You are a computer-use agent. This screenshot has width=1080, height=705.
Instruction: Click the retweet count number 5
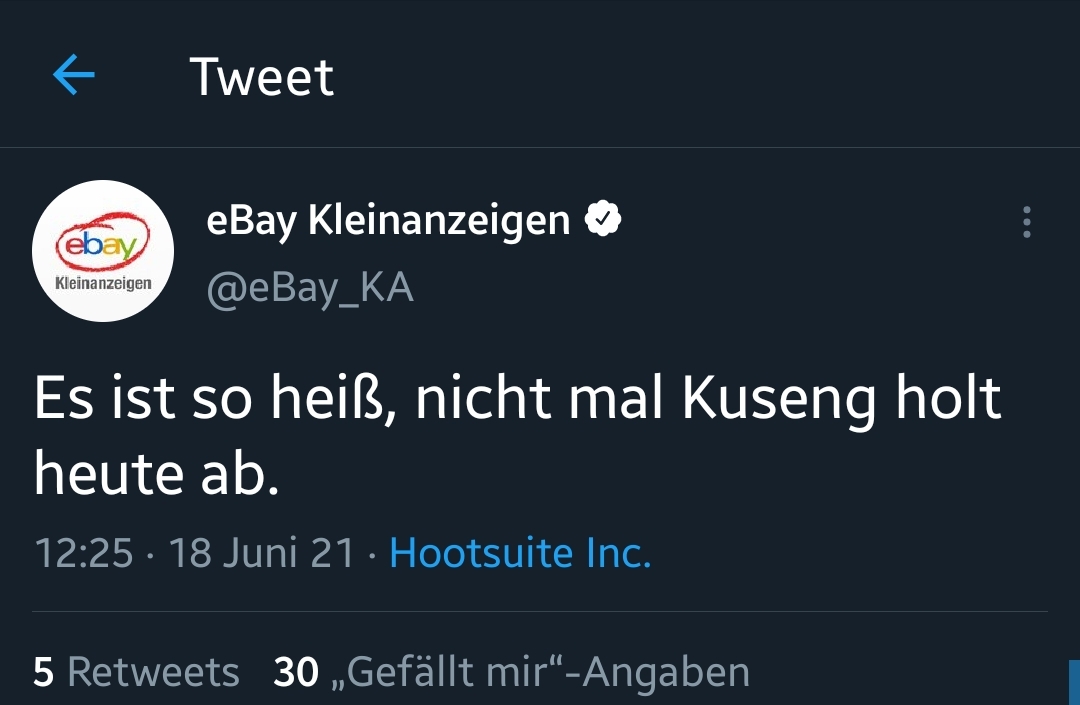tap(43, 672)
